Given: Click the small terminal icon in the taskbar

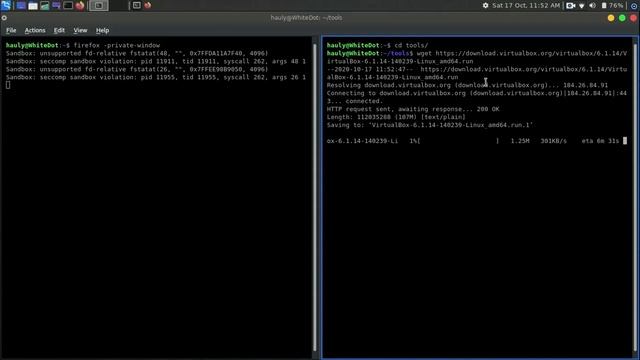Looking at the screenshot, I should point(137,5).
